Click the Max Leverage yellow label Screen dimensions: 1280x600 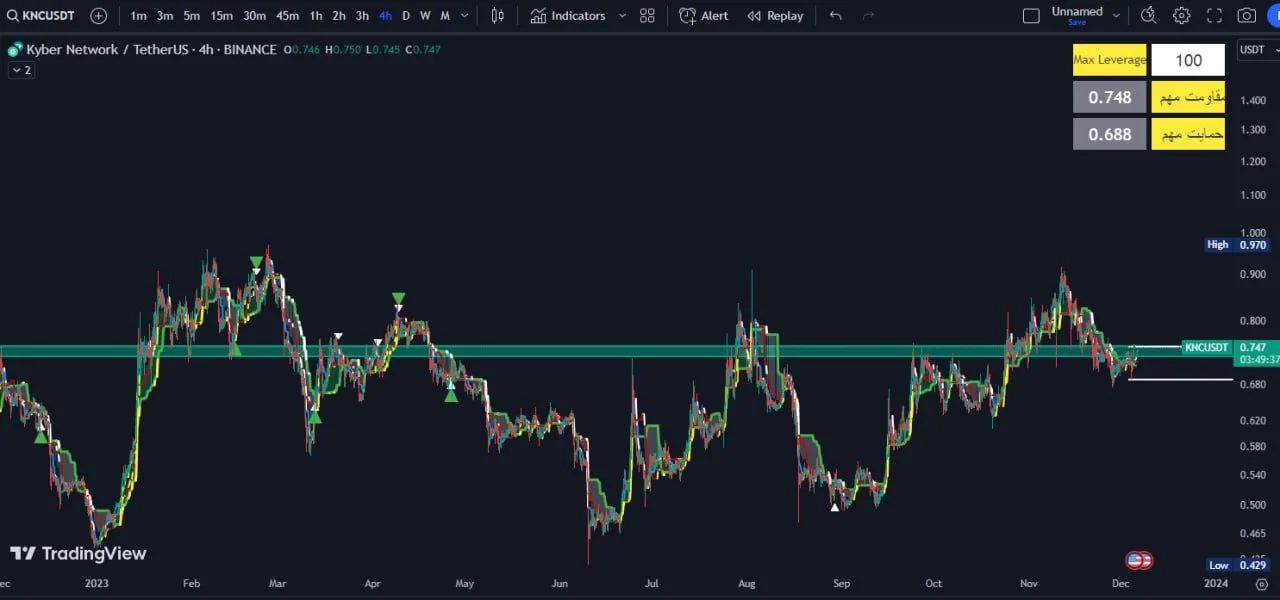coord(1109,60)
